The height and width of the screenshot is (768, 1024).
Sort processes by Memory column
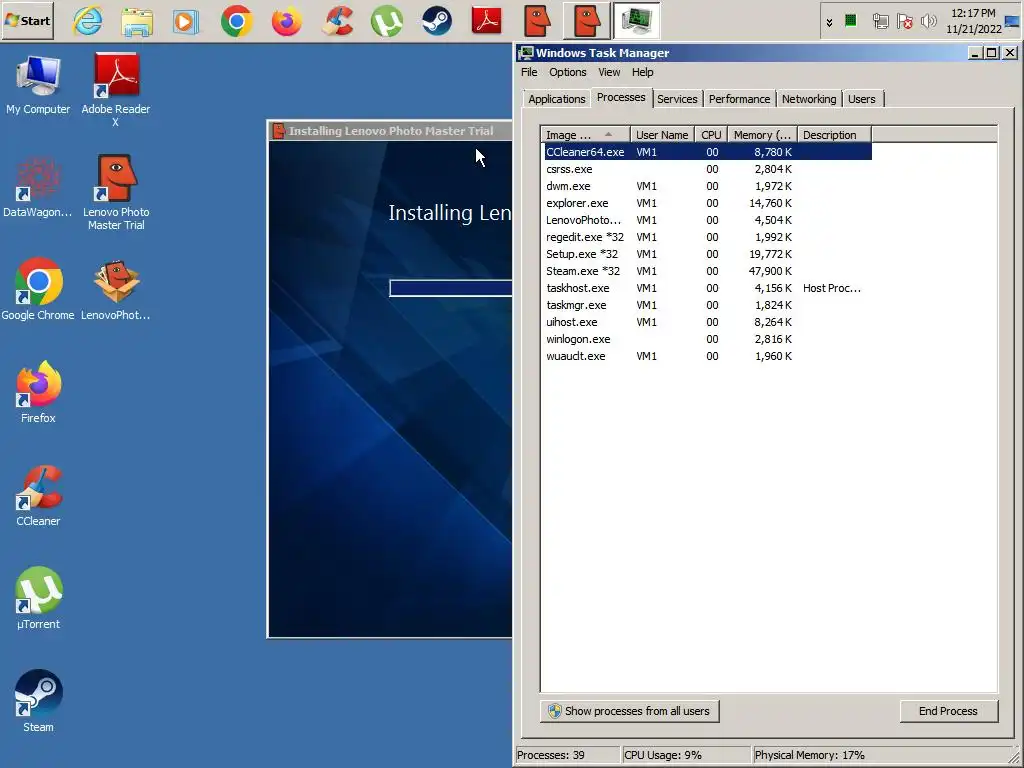click(762, 135)
